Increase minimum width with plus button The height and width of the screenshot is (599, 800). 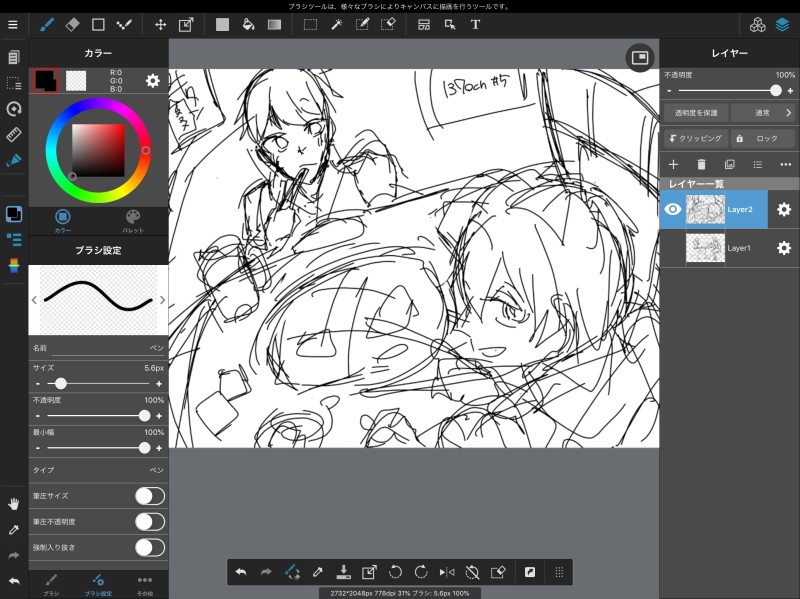pos(159,448)
